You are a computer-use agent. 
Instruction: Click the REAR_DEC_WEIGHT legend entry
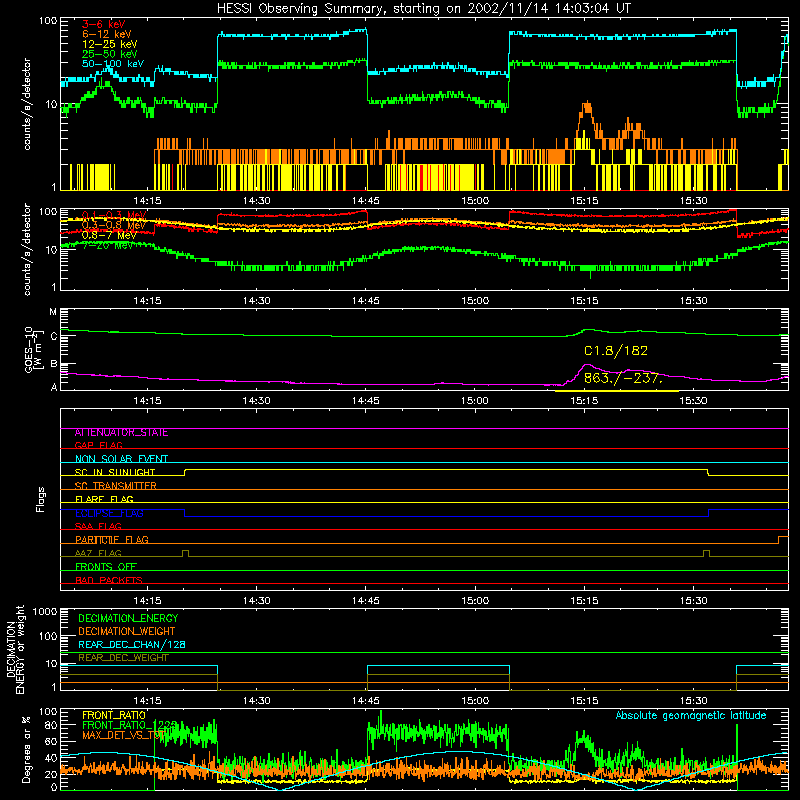tap(123, 658)
